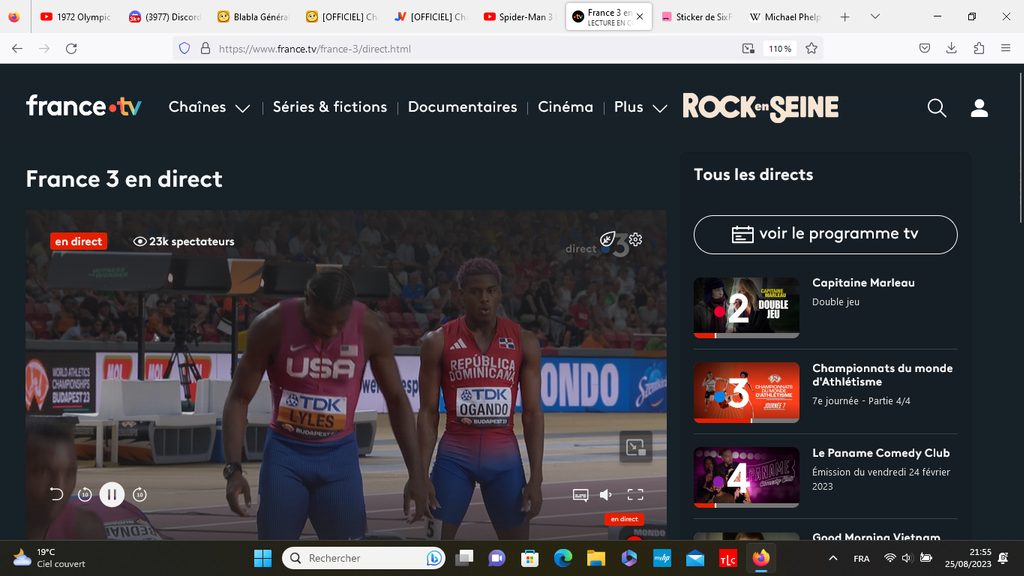
Task: Show hidden system tray icons
Action: [833, 558]
